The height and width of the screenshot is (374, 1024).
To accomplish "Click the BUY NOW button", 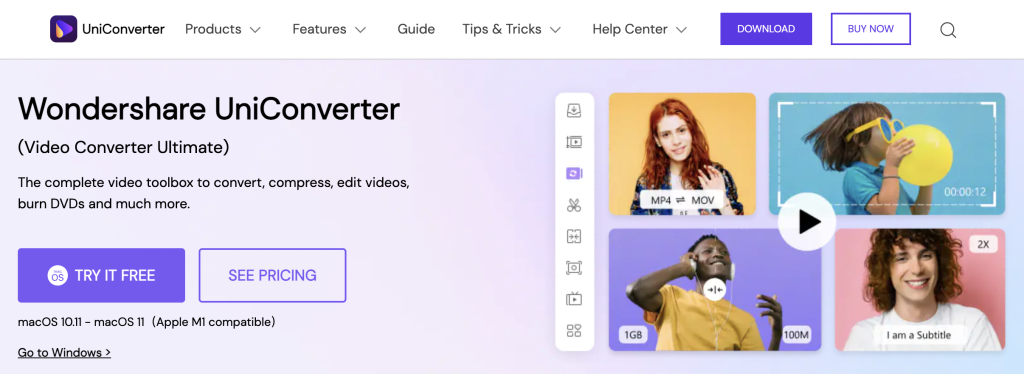I will coord(871,29).
